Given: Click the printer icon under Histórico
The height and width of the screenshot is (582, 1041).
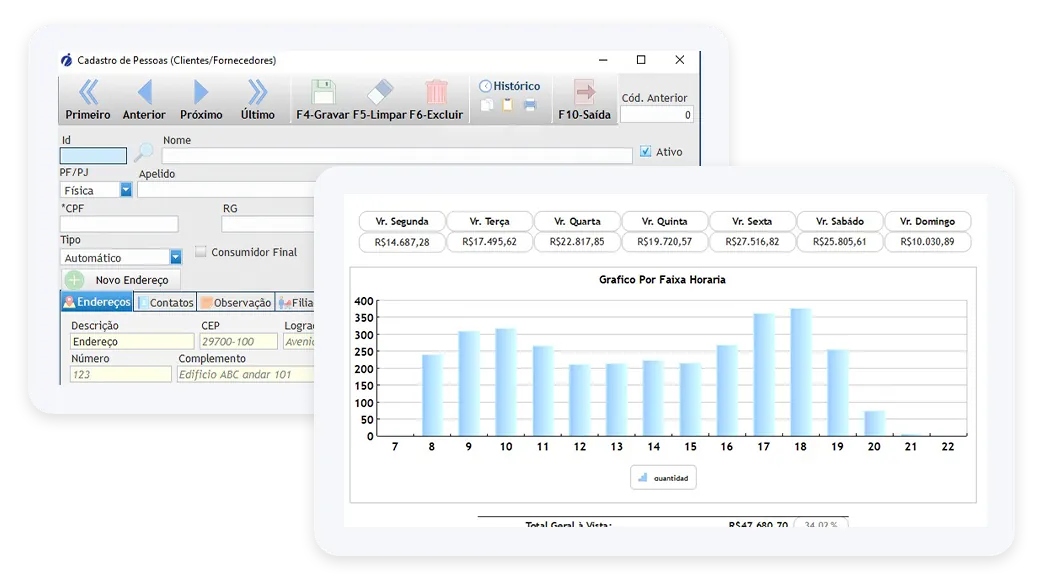Looking at the screenshot, I should [530, 105].
